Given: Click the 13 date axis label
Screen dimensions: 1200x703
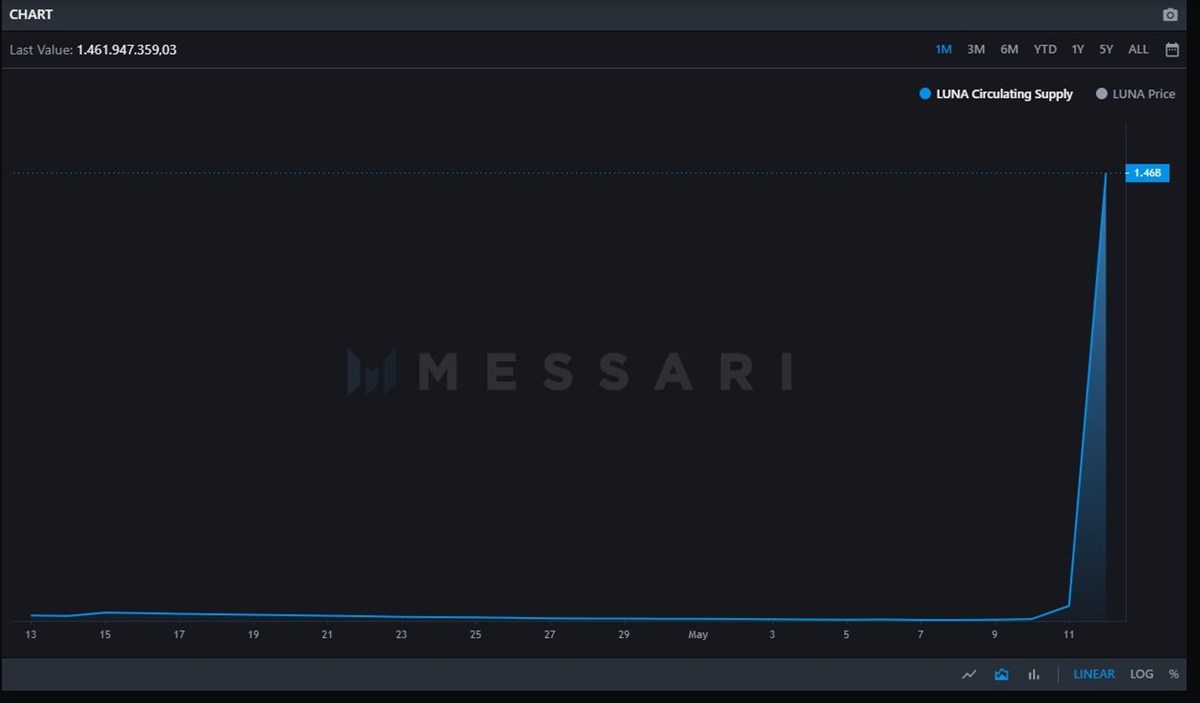Looking at the screenshot, I should click(x=31, y=635).
